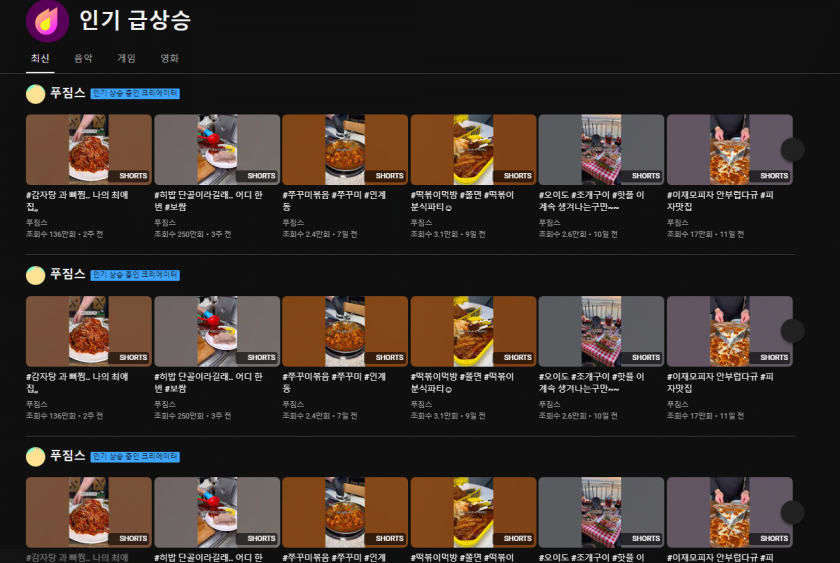The height and width of the screenshot is (563, 840).
Task: Click the 푸짐스 channel avatar in the third section
Action: coord(35,457)
